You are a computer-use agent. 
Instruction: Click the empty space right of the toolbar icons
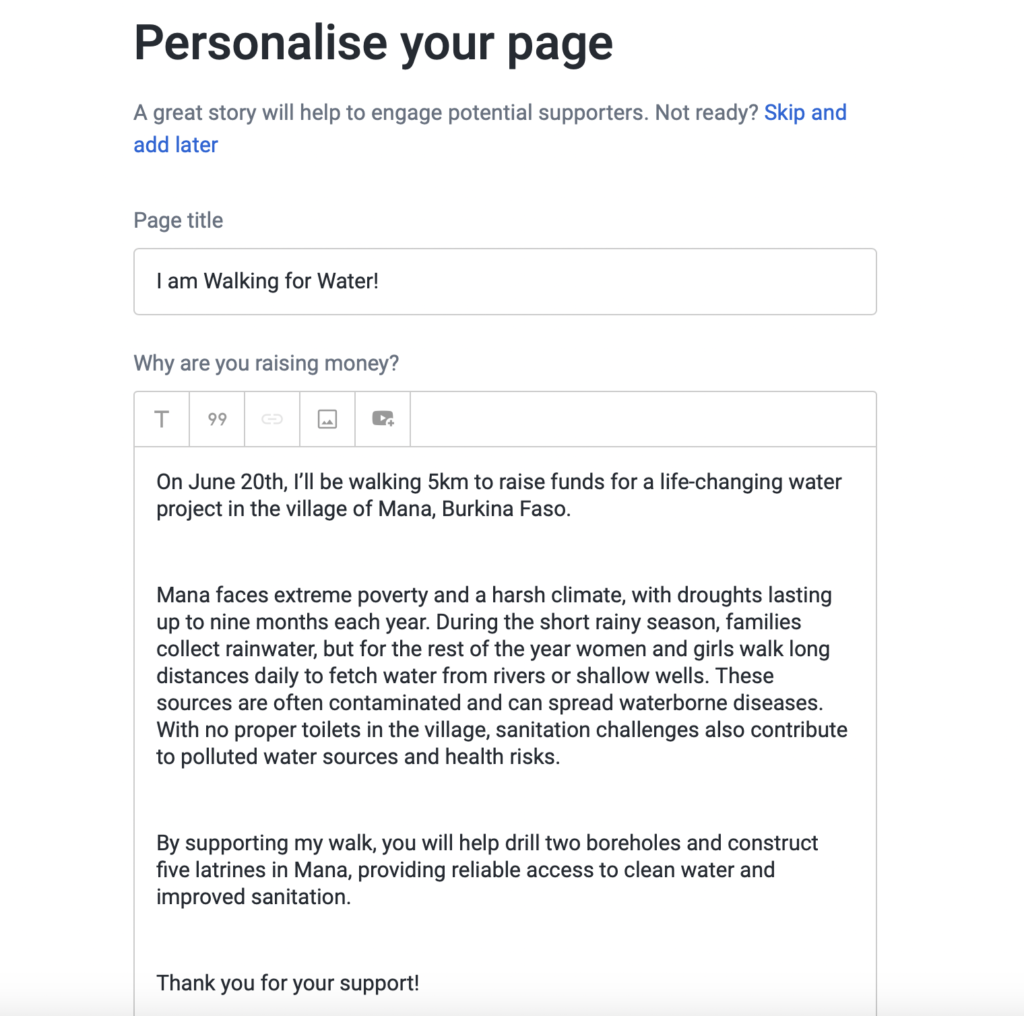(642, 419)
